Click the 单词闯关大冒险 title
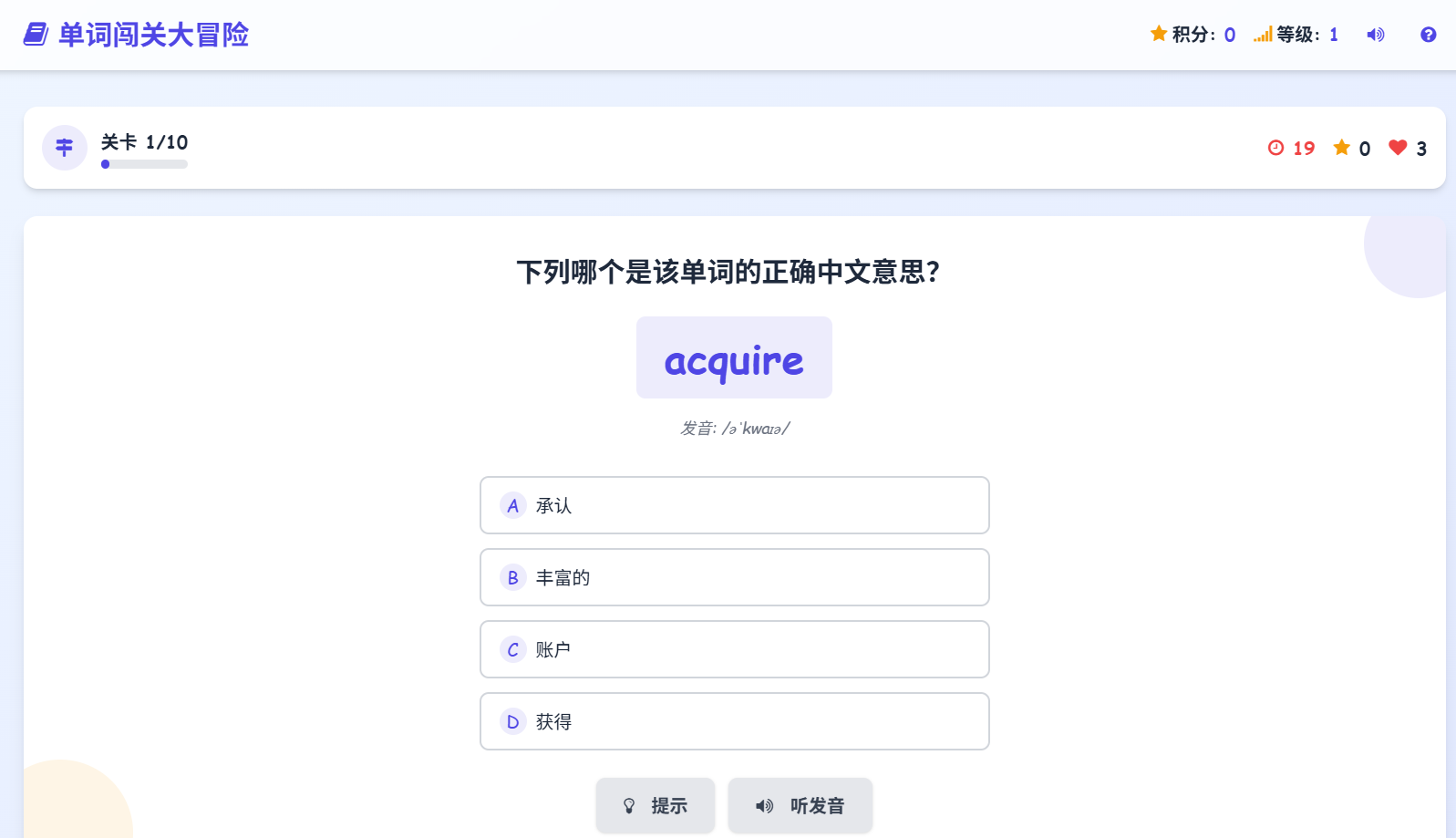The width and height of the screenshot is (1456, 838). tap(154, 35)
